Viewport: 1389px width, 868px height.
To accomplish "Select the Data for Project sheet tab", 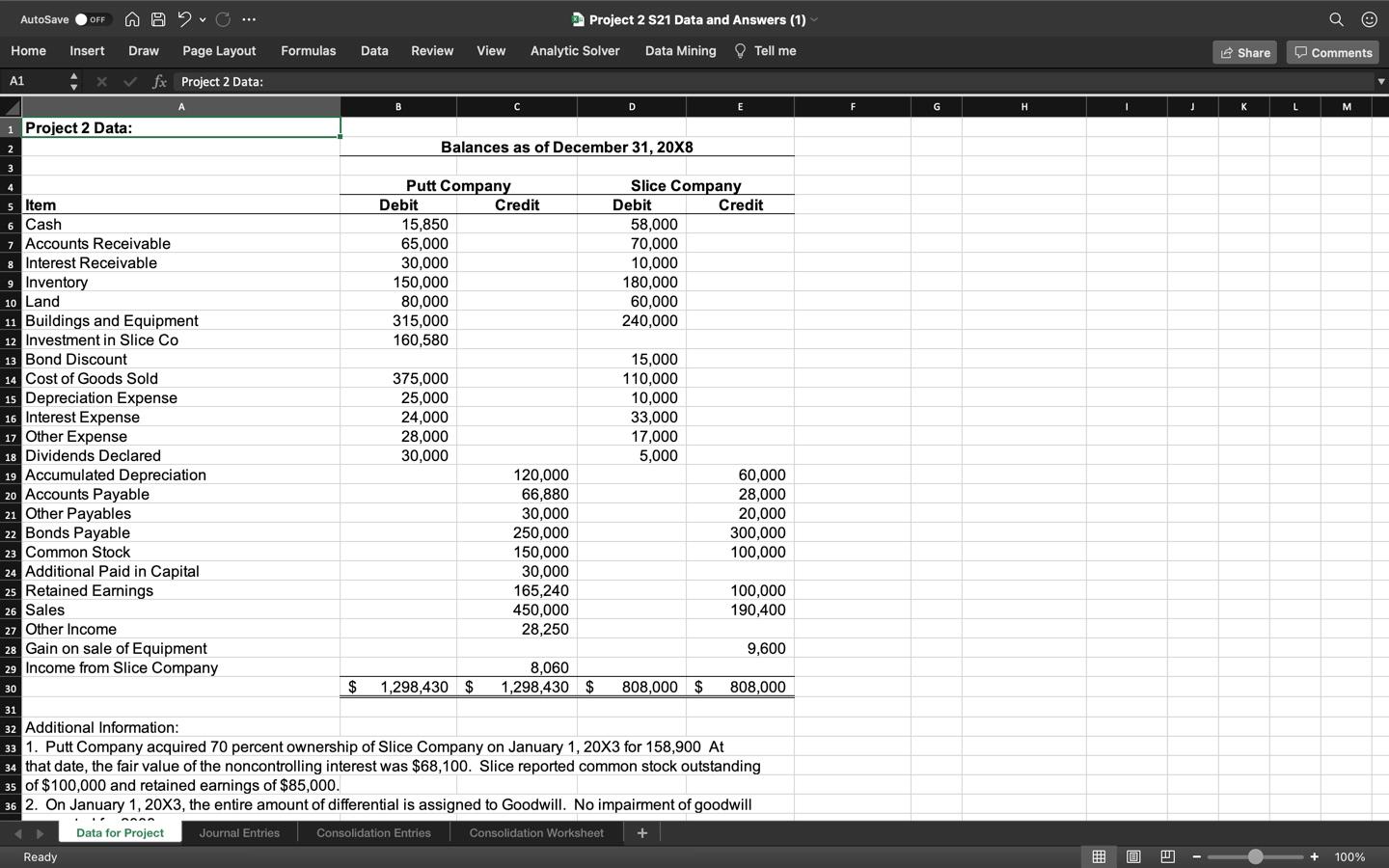I will click(x=120, y=832).
